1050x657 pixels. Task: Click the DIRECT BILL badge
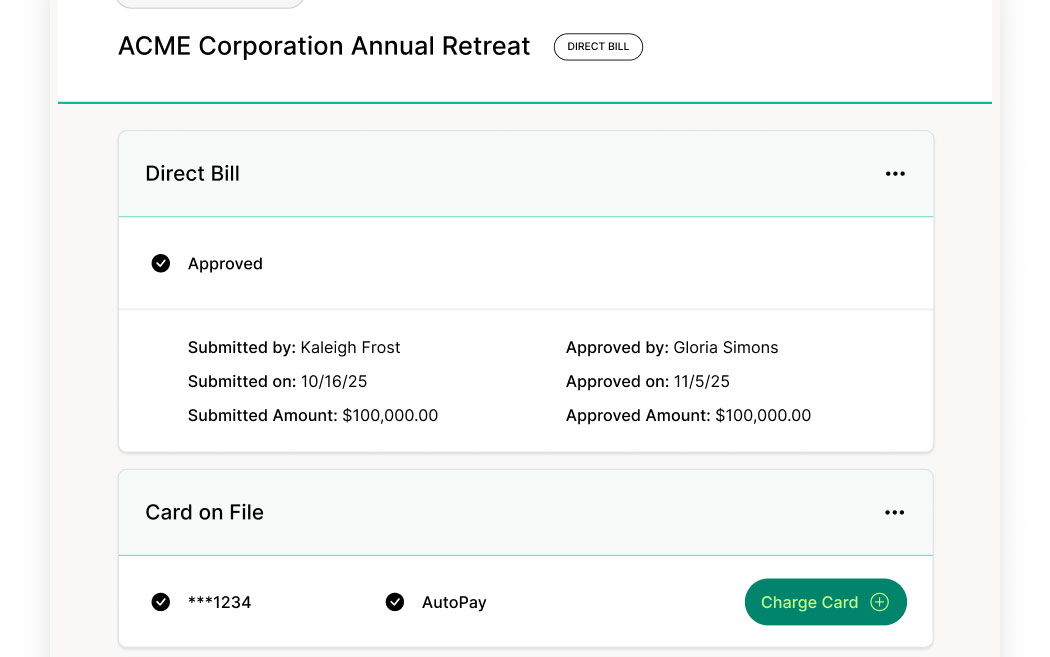598,47
